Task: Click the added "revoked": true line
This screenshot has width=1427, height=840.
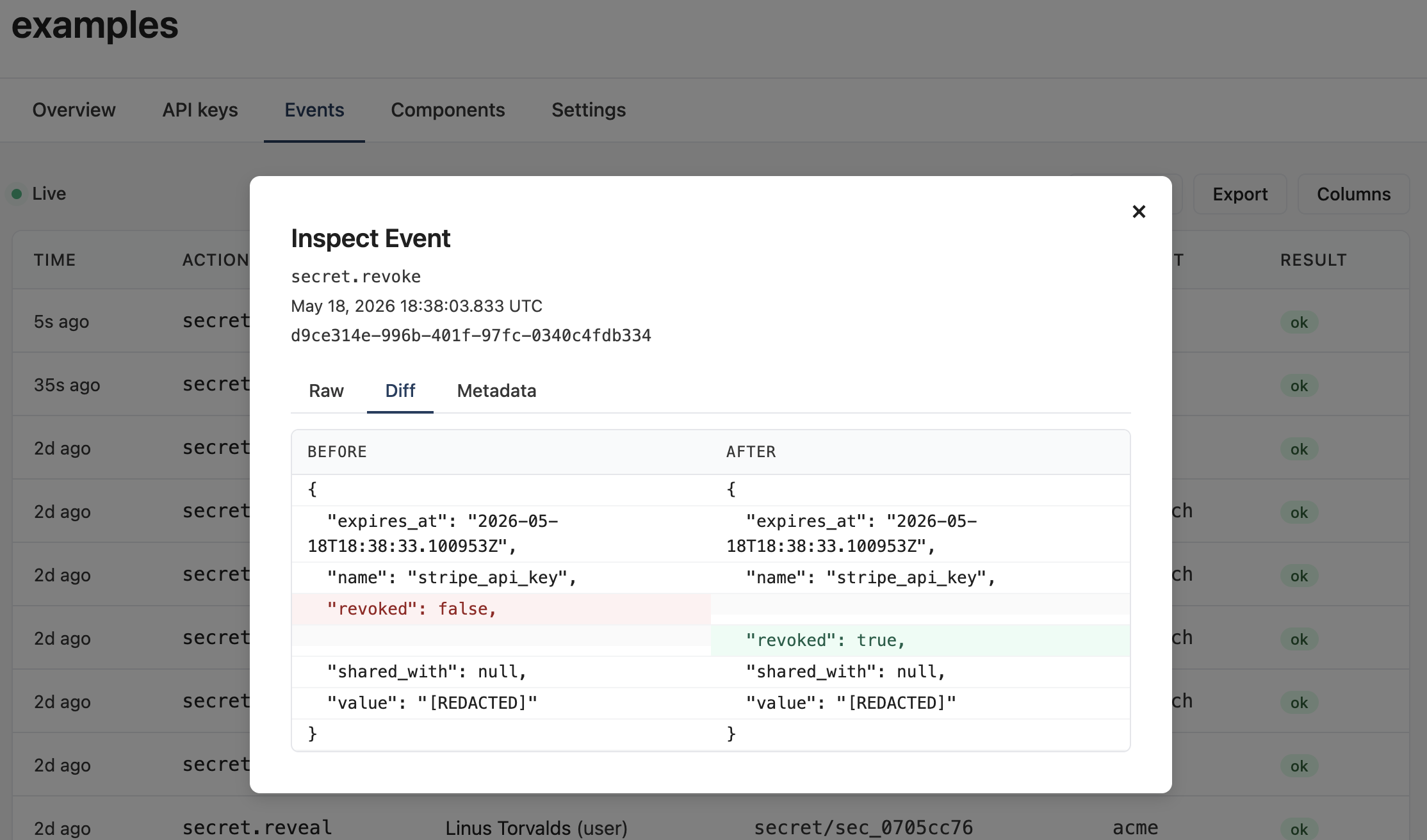Action: tap(920, 640)
